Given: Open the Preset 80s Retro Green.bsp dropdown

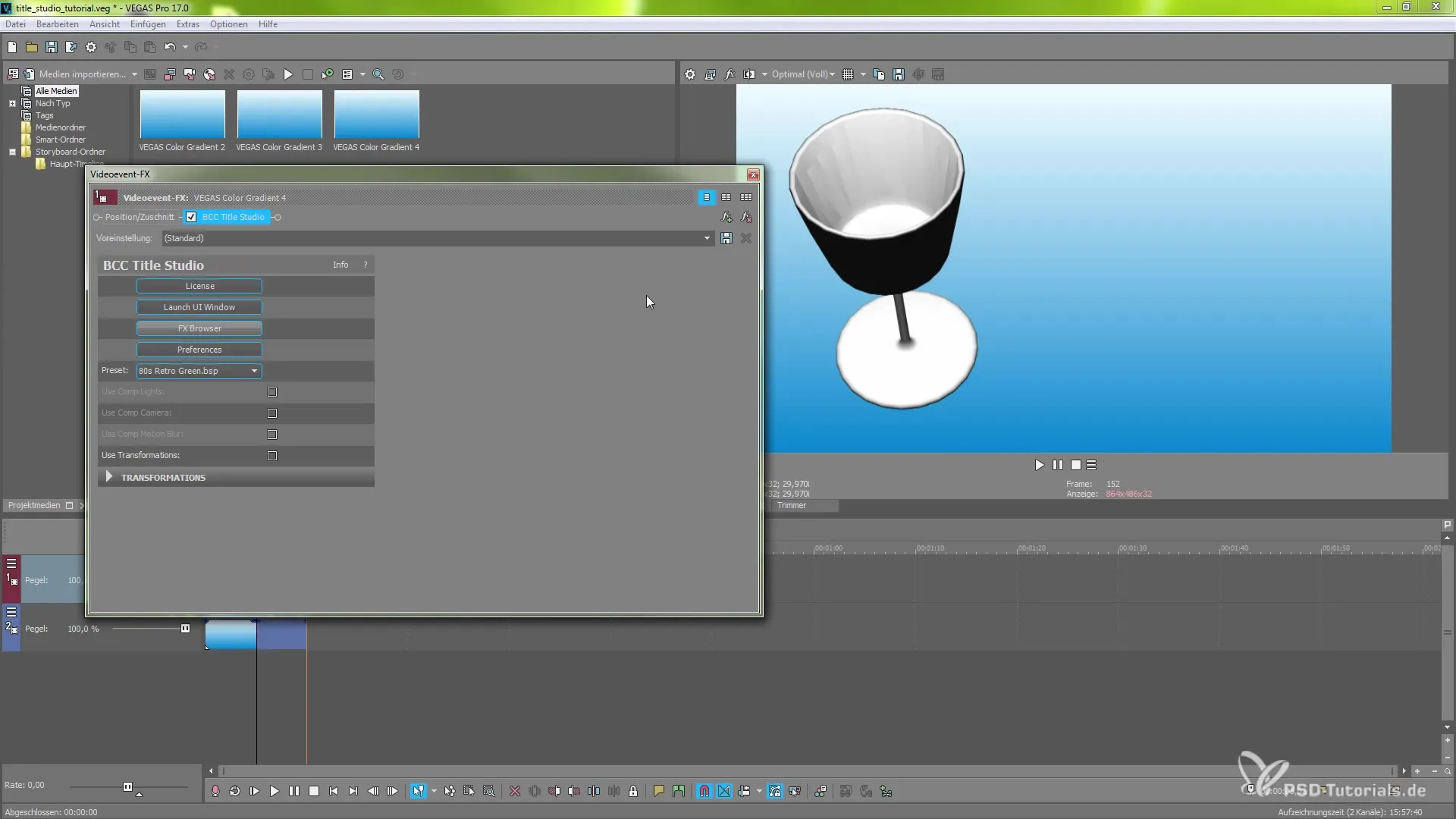Looking at the screenshot, I should [x=199, y=371].
